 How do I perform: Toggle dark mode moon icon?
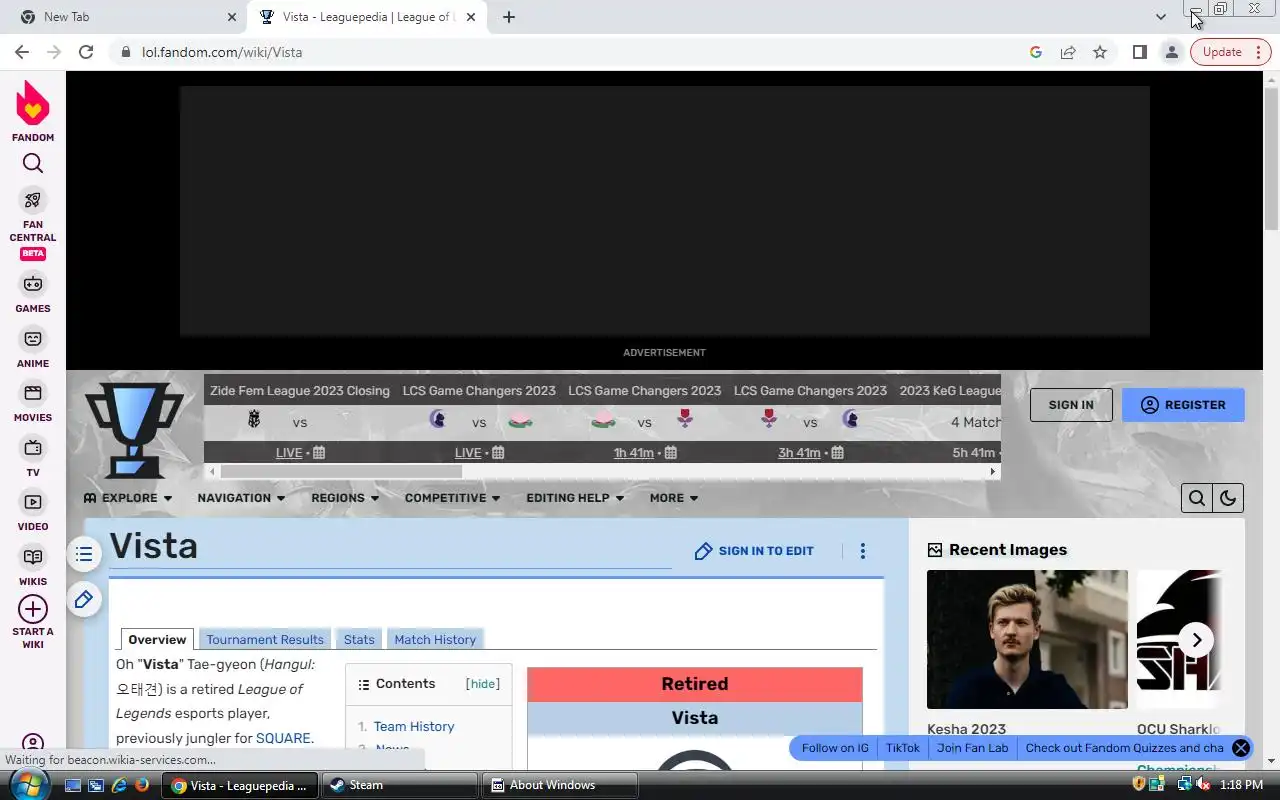[1229, 498]
